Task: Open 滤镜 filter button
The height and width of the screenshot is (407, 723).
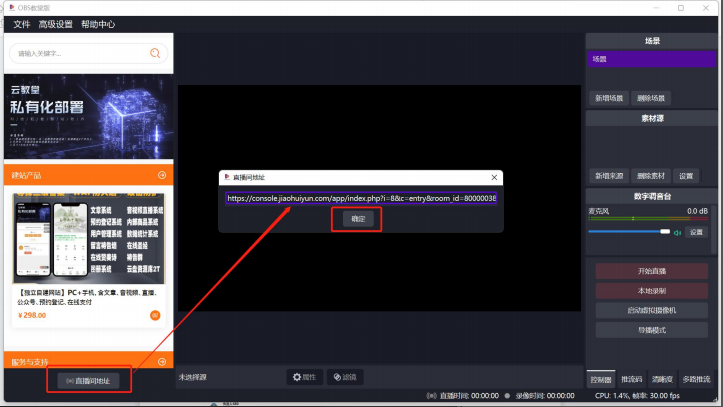Action: (344, 377)
